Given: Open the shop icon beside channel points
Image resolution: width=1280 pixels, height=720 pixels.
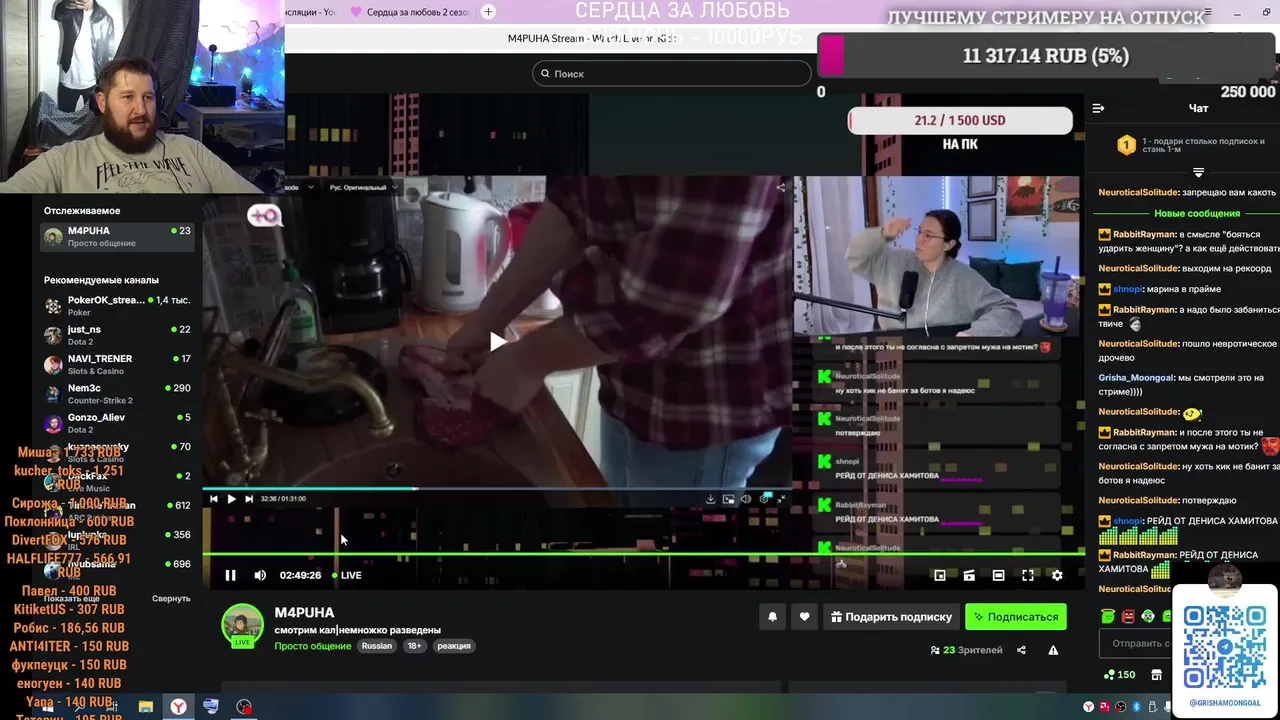Looking at the screenshot, I should (x=1159, y=675).
